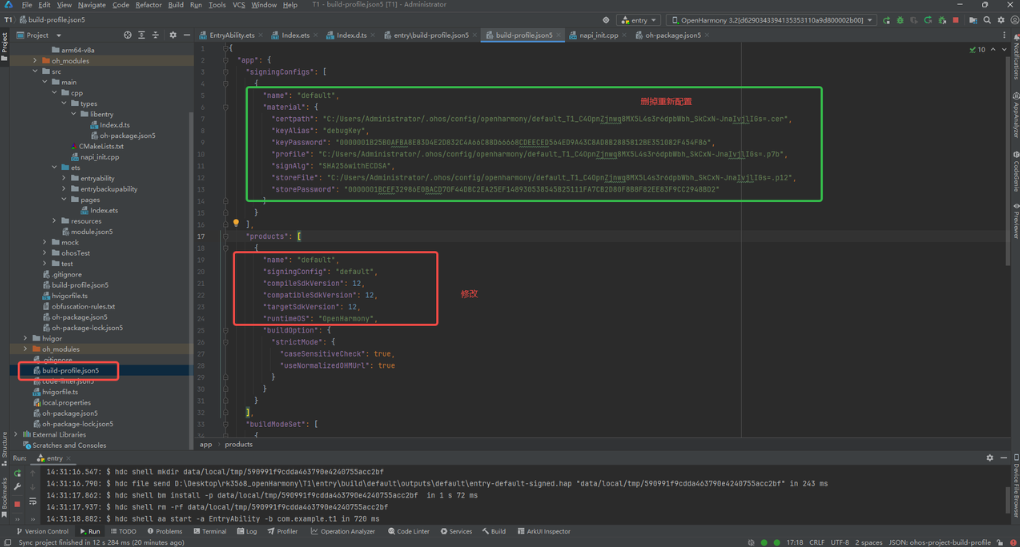
Task: Expand the hvigor folder node
Action: point(25,338)
